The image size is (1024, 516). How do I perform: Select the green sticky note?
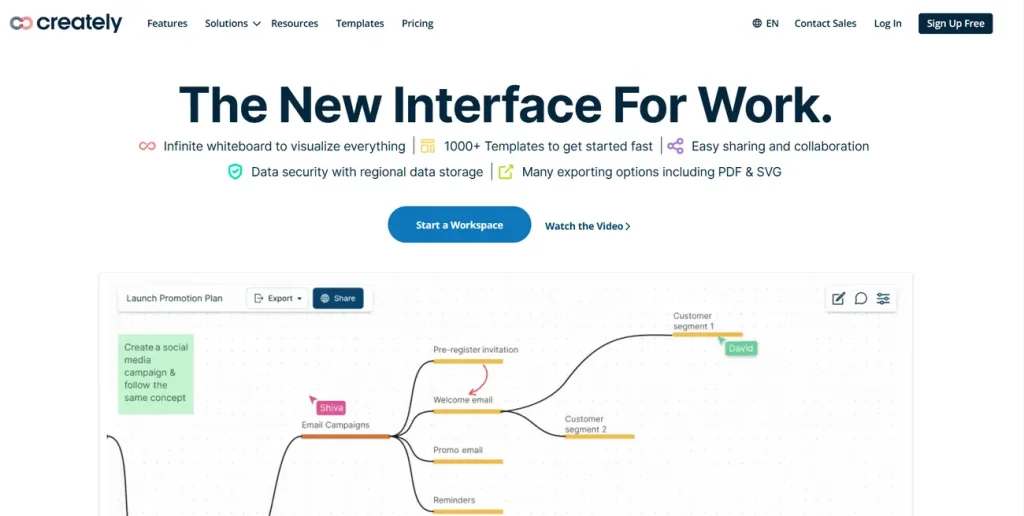pos(155,374)
